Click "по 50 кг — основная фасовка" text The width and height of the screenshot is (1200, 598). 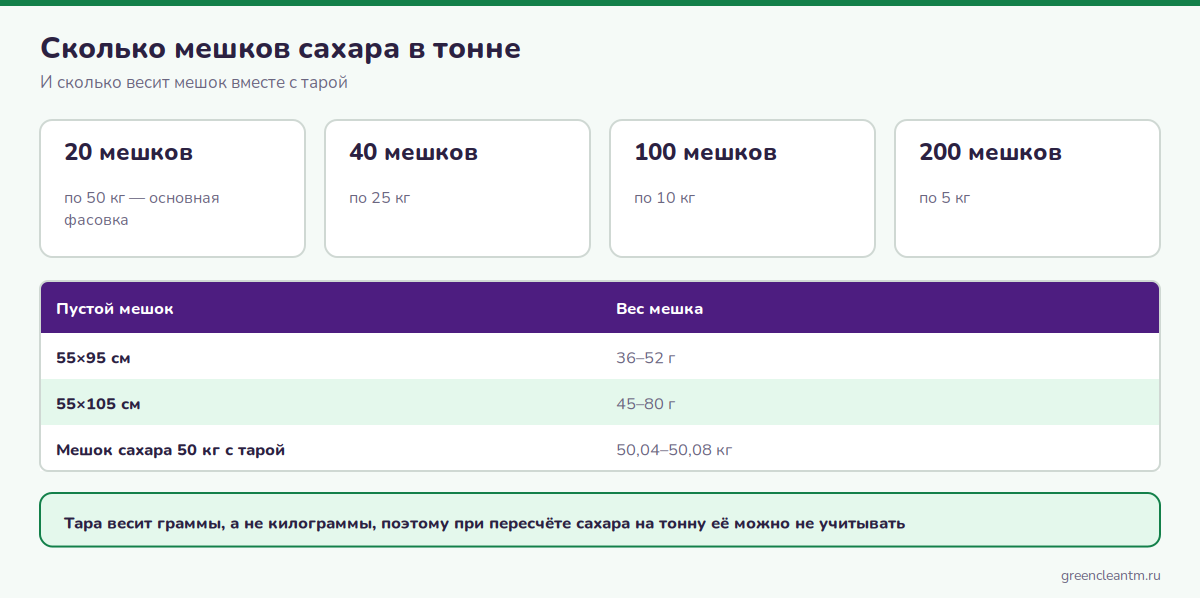pyautogui.click(x=142, y=209)
